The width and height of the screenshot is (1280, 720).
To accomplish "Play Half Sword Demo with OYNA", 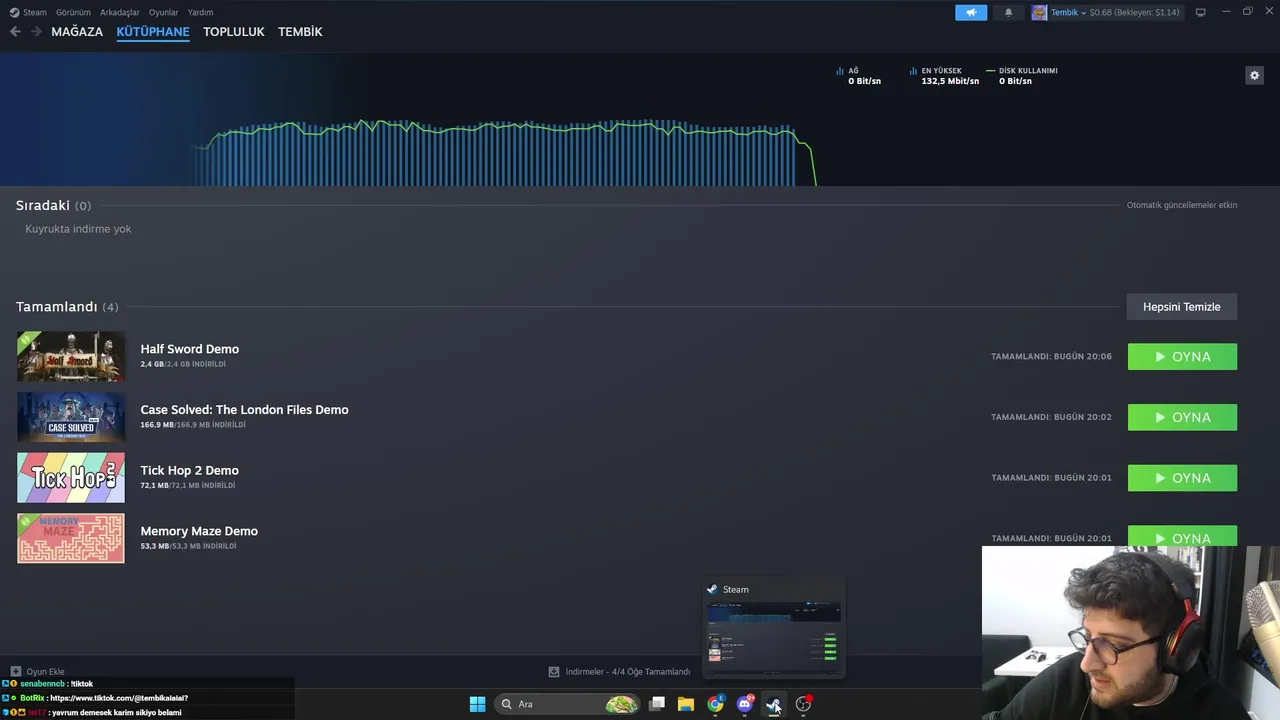I will click(x=1182, y=357).
